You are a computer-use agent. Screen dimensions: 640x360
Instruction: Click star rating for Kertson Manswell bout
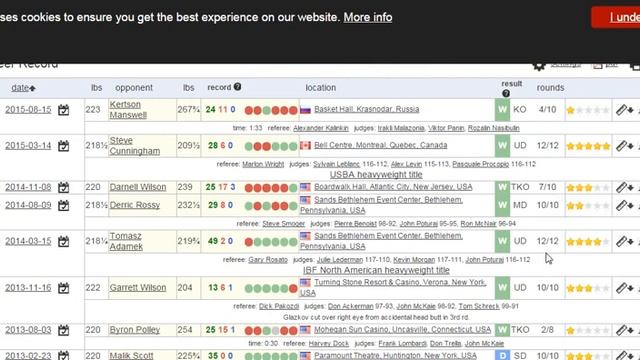tap(588, 110)
